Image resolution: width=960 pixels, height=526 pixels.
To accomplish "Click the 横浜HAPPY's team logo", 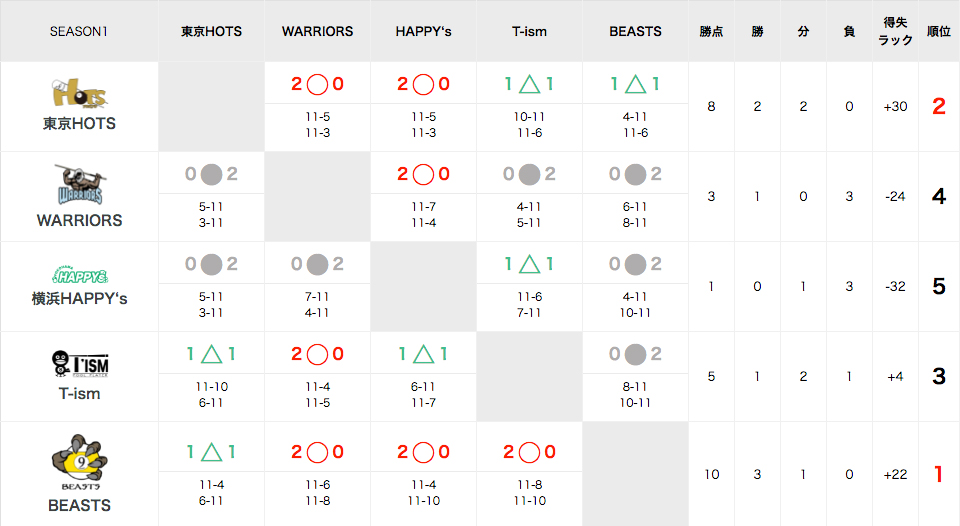I will click(80, 276).
